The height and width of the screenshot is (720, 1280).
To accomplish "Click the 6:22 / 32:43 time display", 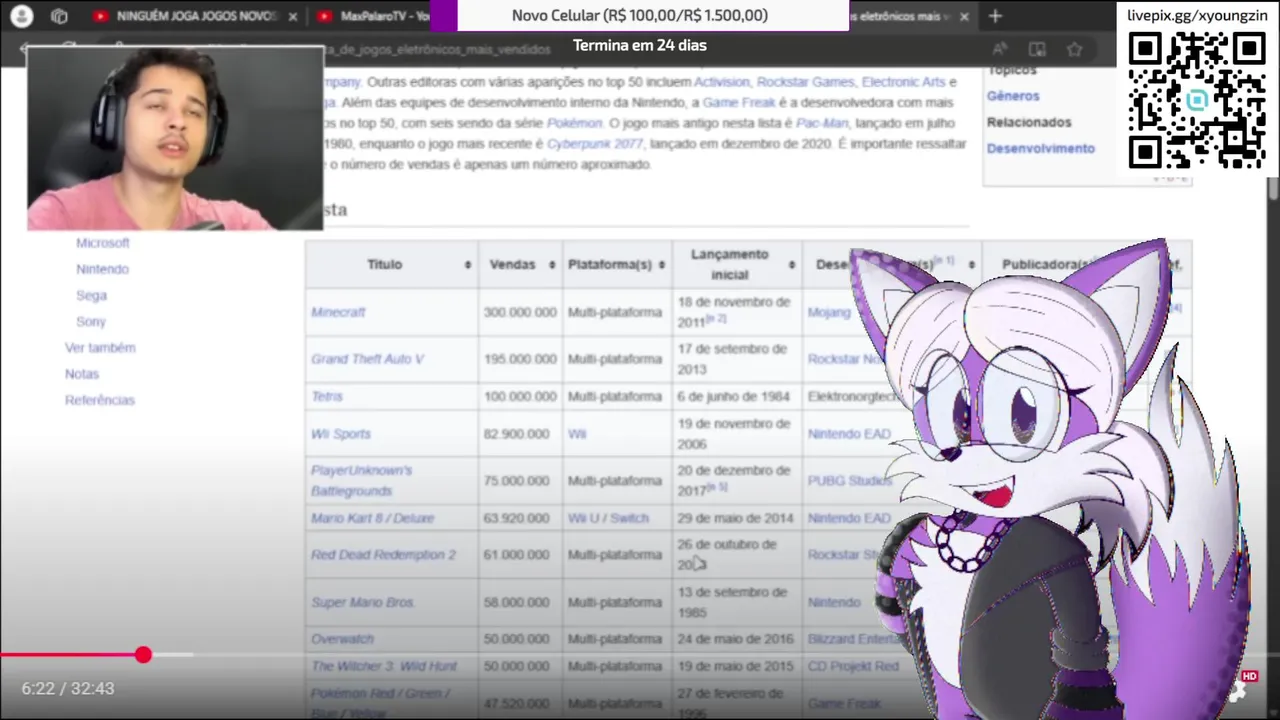I will tap(68, 688).
